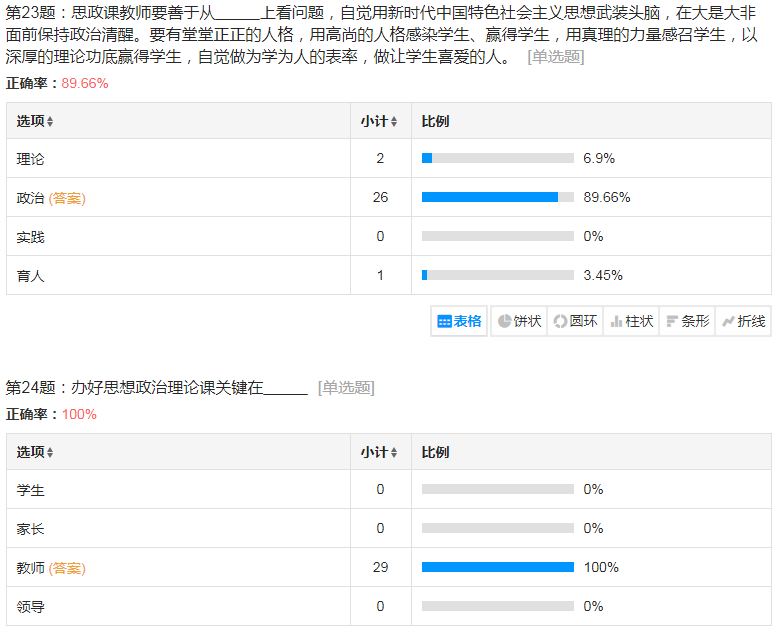Image resolution: width=778 pixels, height=634 pixels.
Task: Click the 理论 6.9% progress bar
Action: (x=497, y=159)
